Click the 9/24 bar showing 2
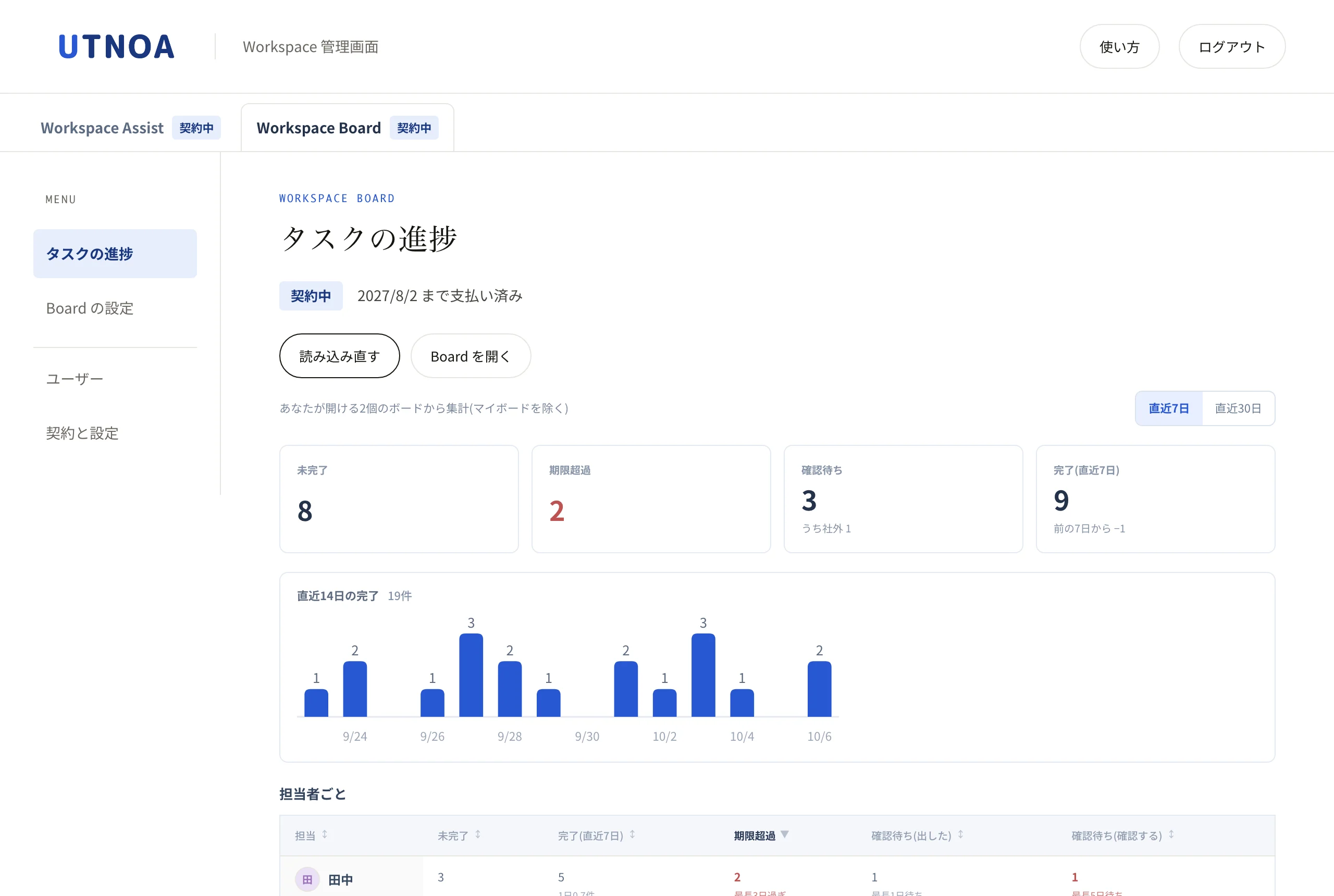 [x=355, y=689]
